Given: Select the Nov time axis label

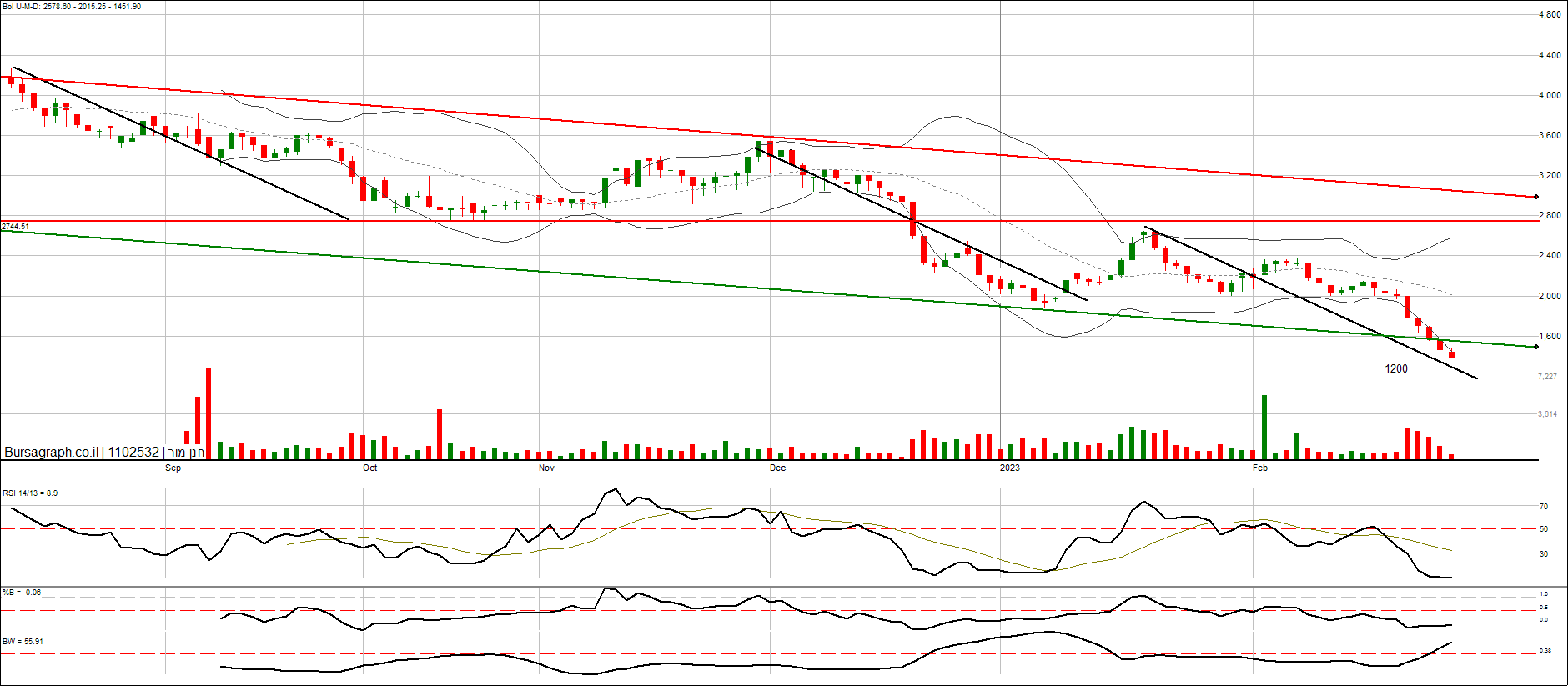Looking at the screenshot, I should [546, 468].
